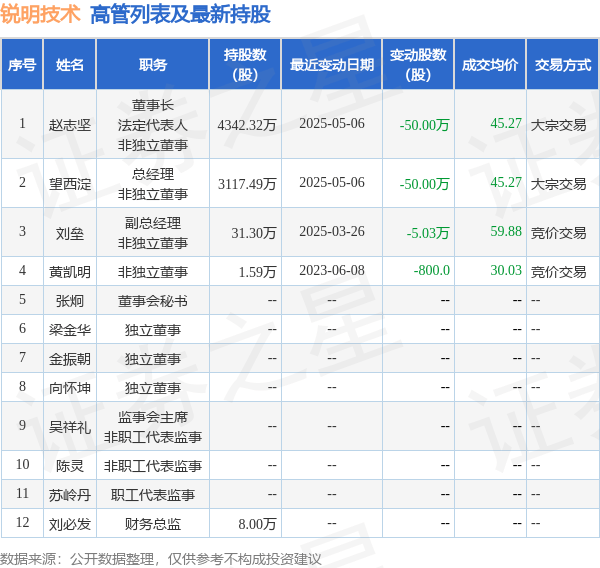Select the name 梁金华

[x=70, y=330]
